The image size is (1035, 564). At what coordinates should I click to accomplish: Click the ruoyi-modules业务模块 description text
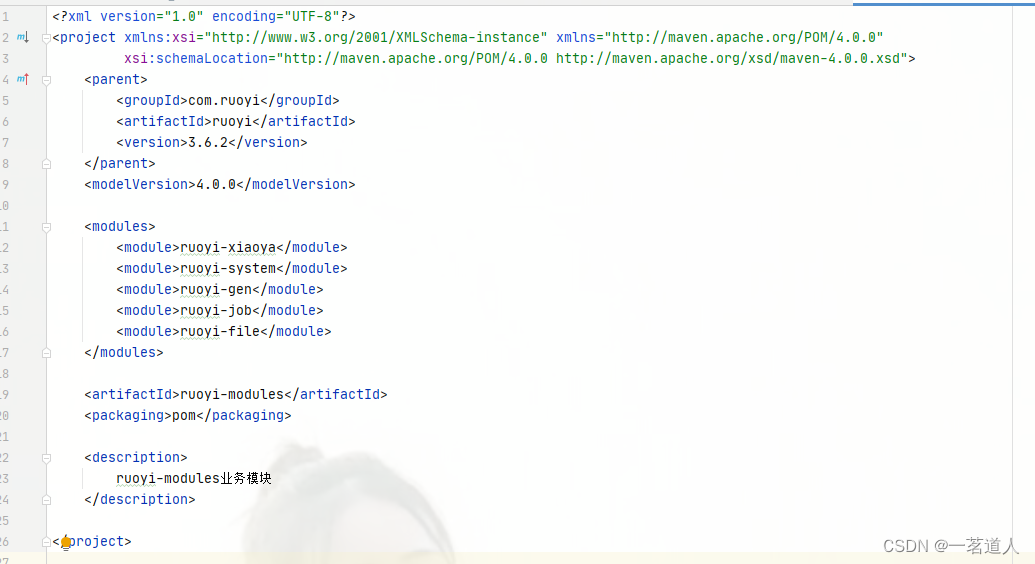click(194, 479)
